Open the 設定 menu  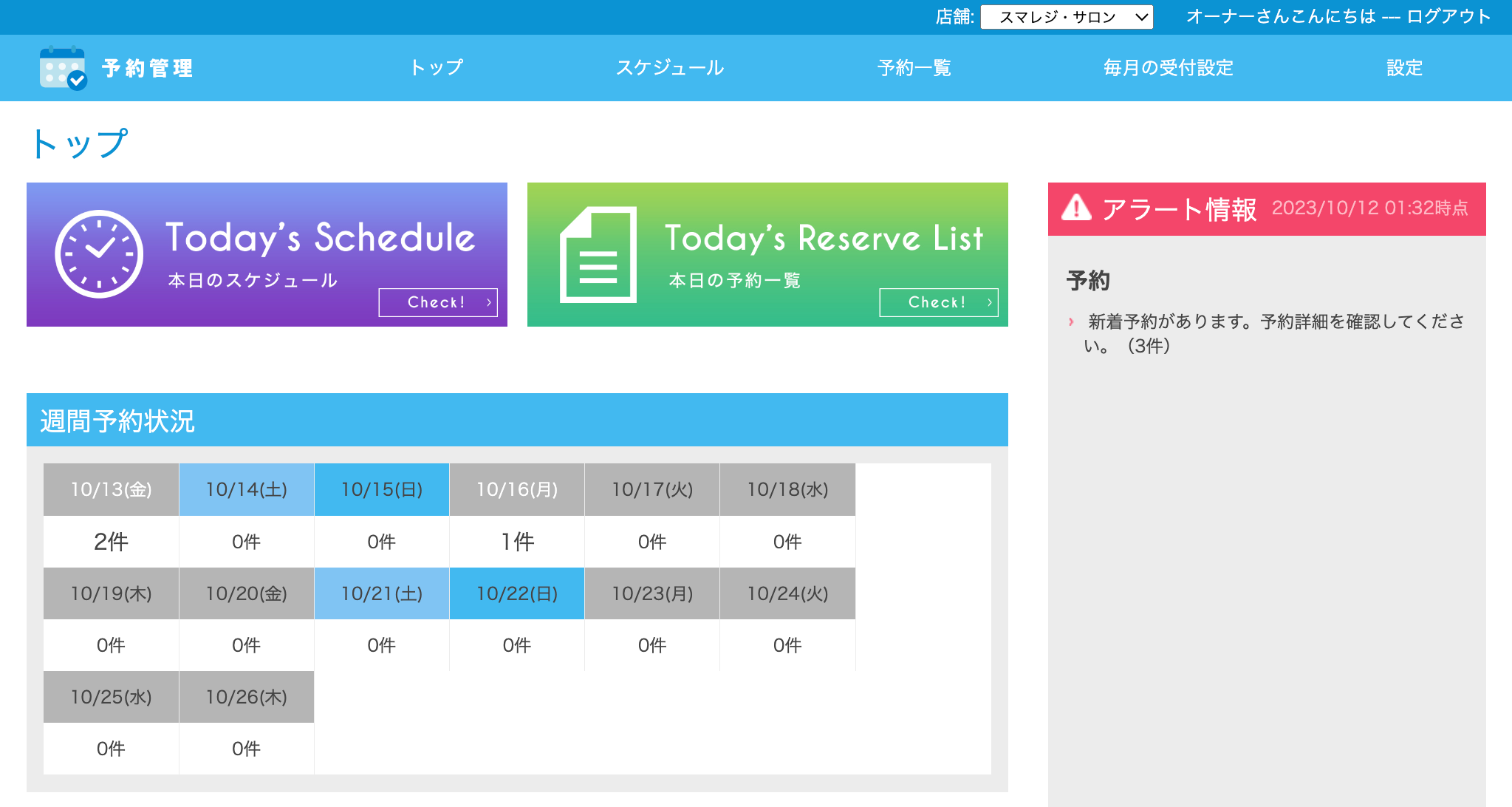[1404, 68]
